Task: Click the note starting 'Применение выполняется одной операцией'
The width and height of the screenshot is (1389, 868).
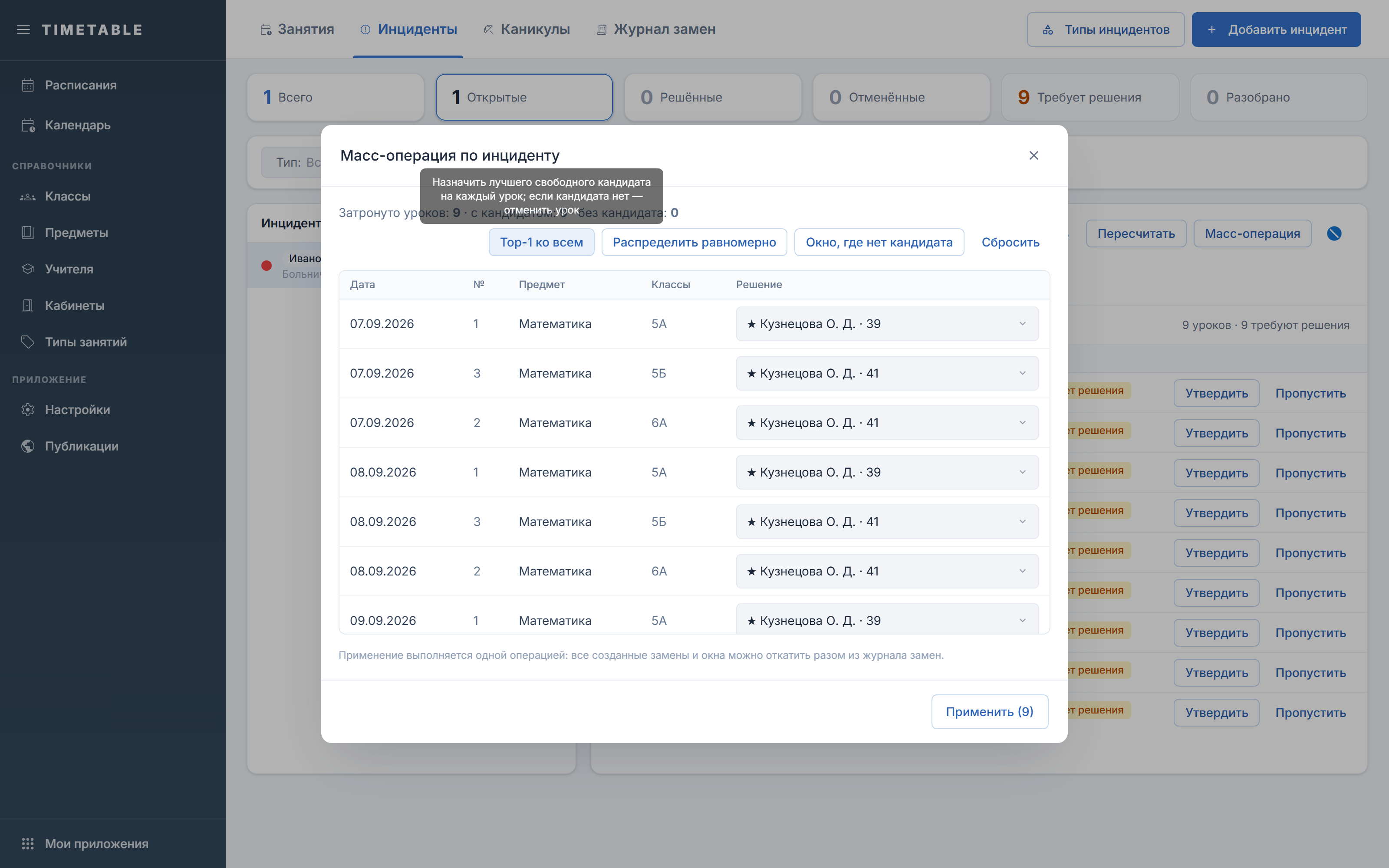Action: [641, 655]
